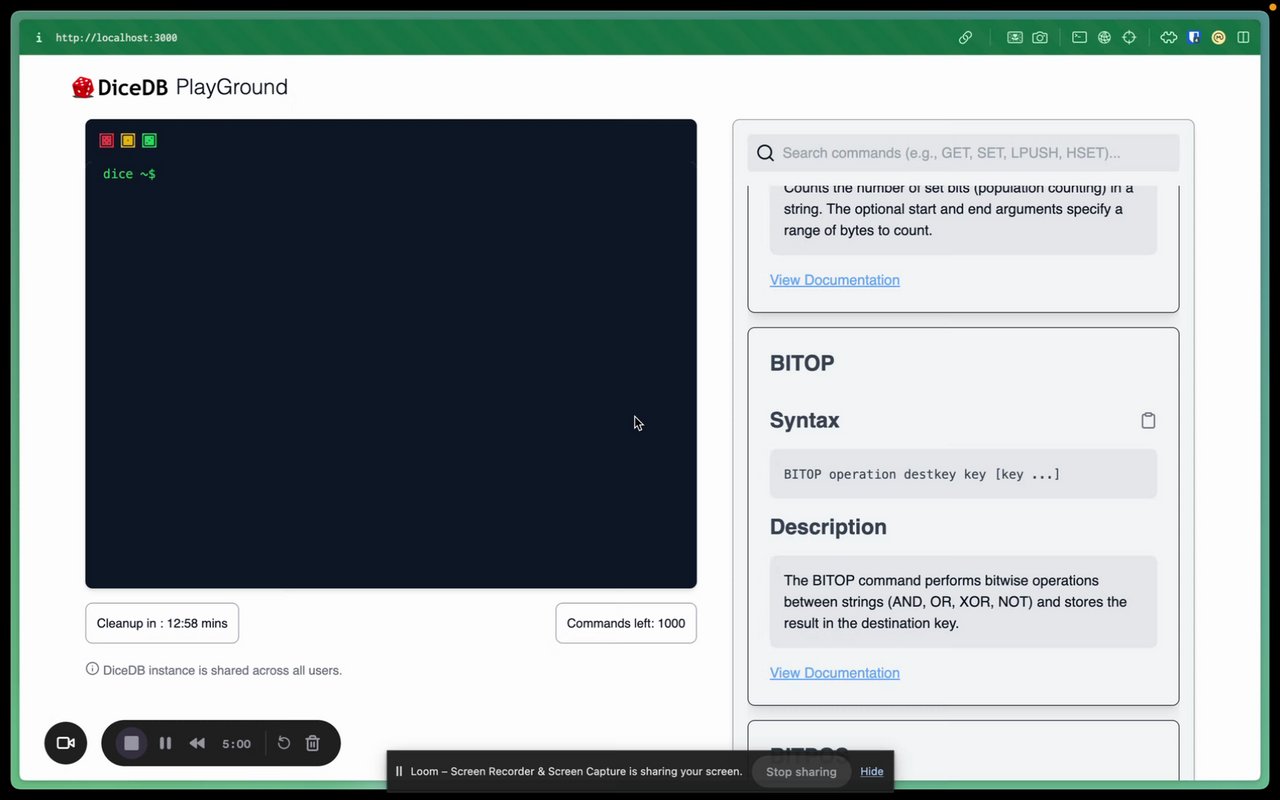This screenshot has width=1280, height=800.
Task: Open the Bitwarden shield extension
Action: click(1194, 37)
